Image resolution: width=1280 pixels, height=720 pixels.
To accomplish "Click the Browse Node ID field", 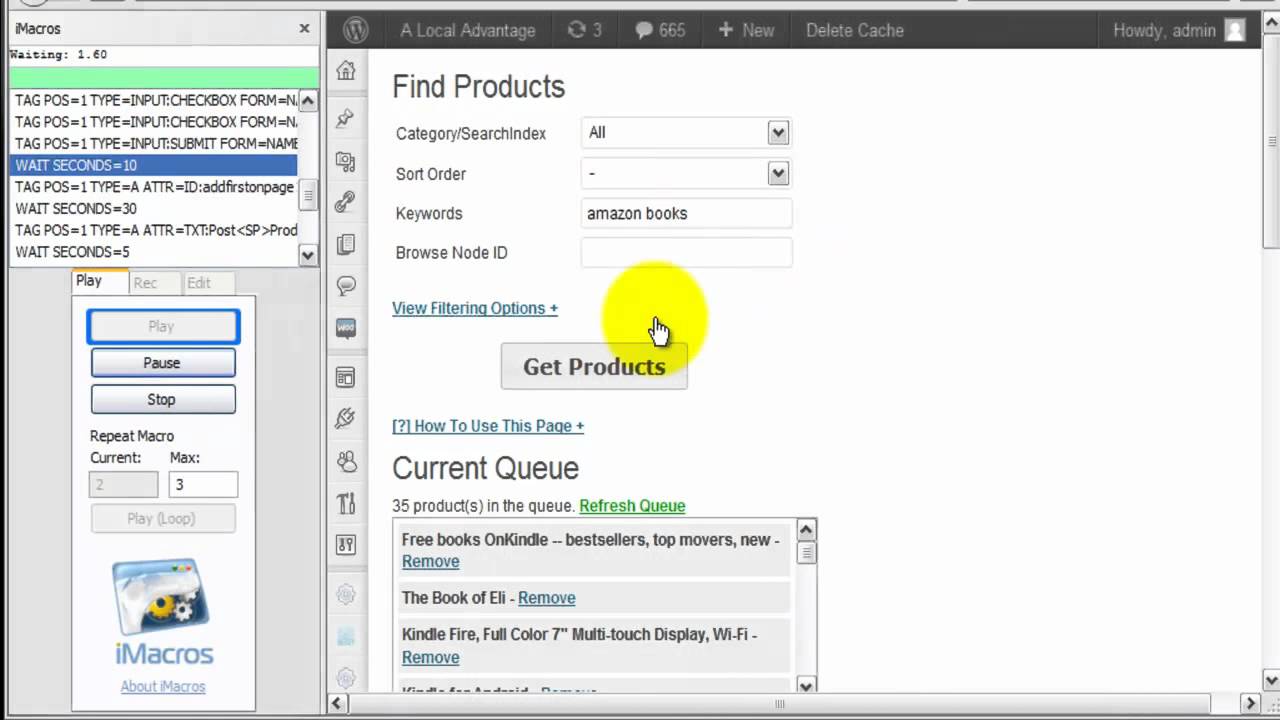I will tap(686, 252).
